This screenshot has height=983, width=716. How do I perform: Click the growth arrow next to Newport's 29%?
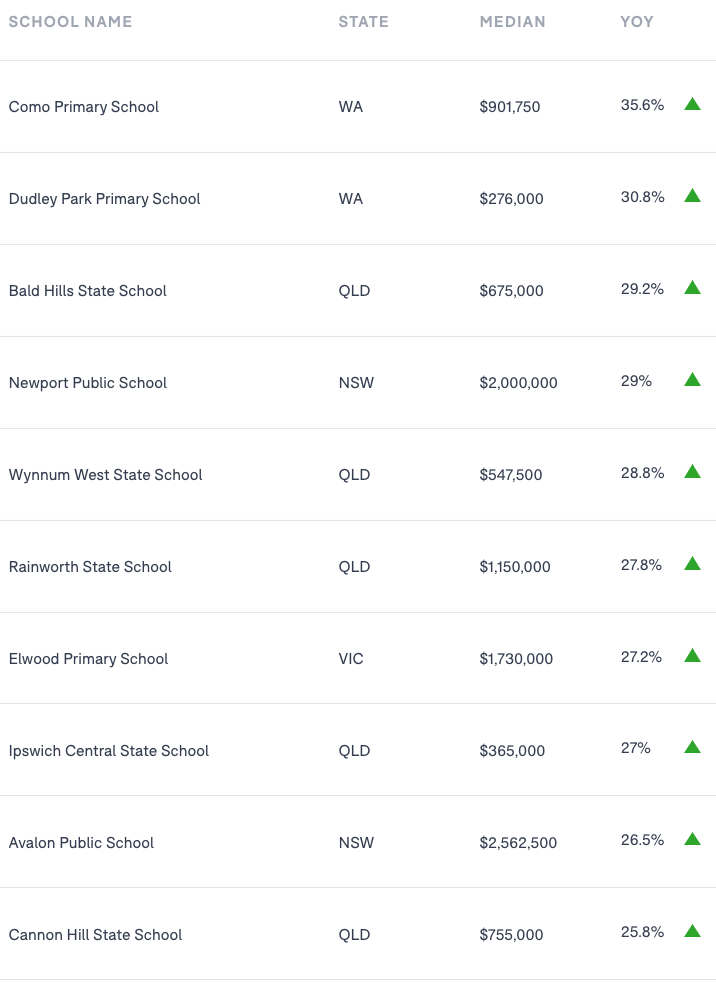coord(692,380)
